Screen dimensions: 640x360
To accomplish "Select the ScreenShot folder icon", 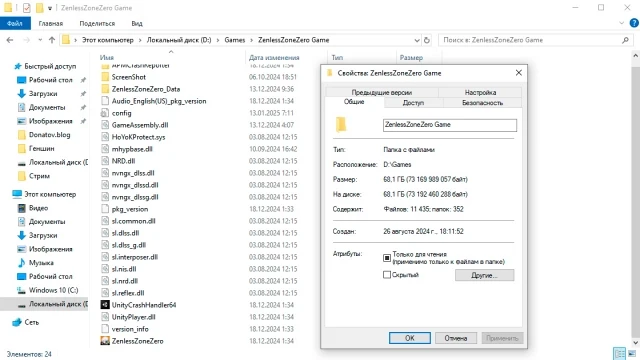I will click(105, 77).
